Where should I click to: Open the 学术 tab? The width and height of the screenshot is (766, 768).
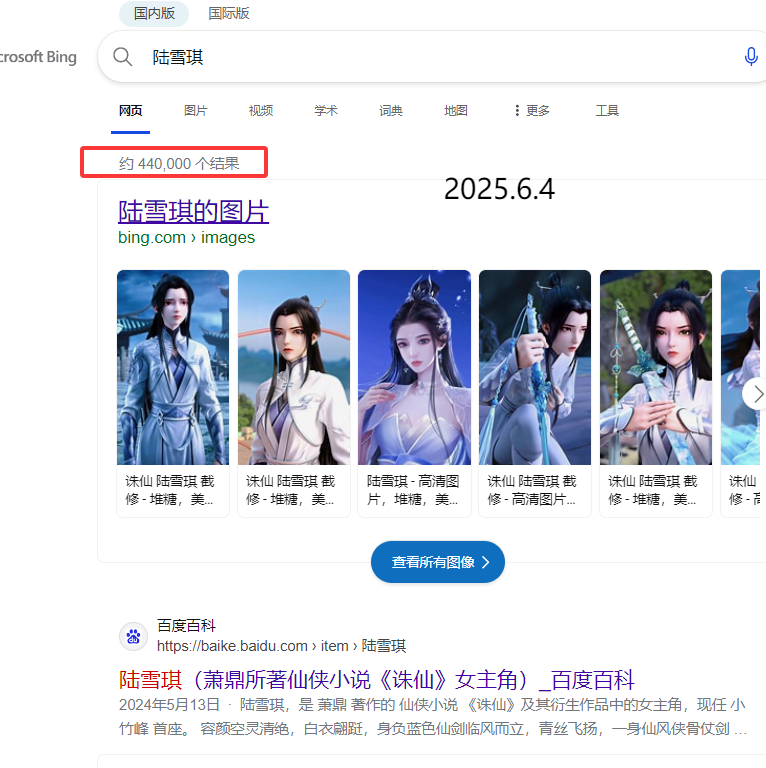[326, 111]
